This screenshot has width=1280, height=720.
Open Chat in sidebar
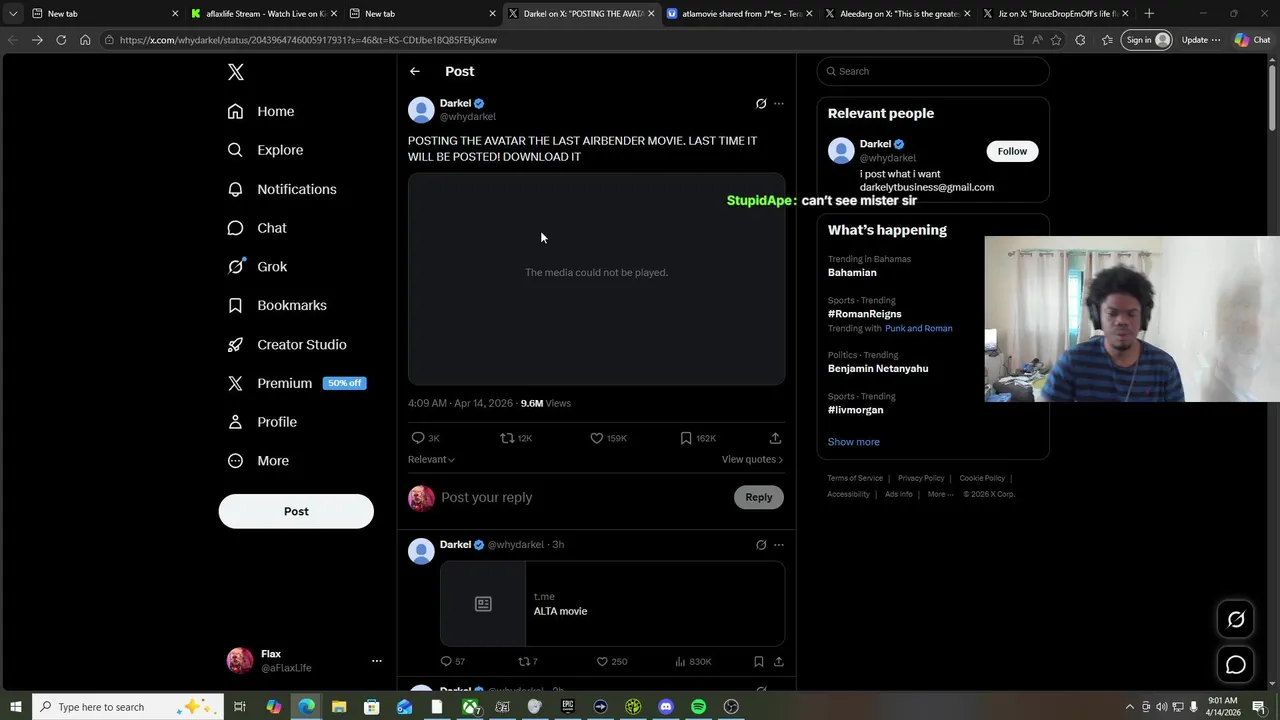pos(257,228)
